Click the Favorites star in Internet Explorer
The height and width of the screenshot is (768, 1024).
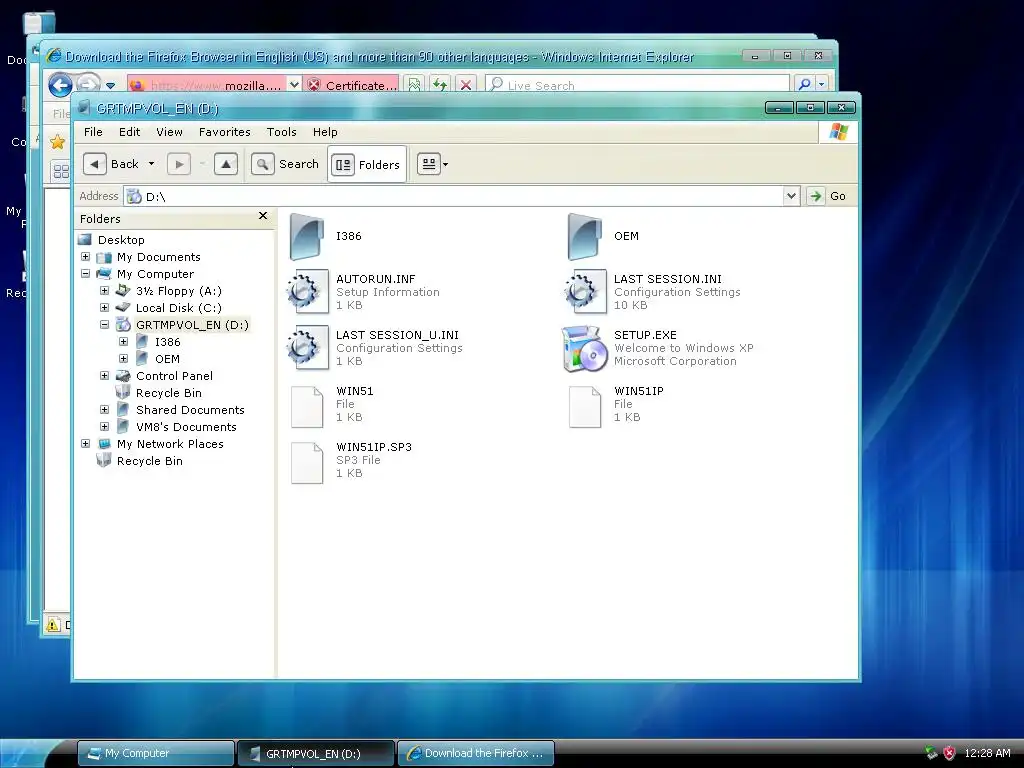pos(57,141)
